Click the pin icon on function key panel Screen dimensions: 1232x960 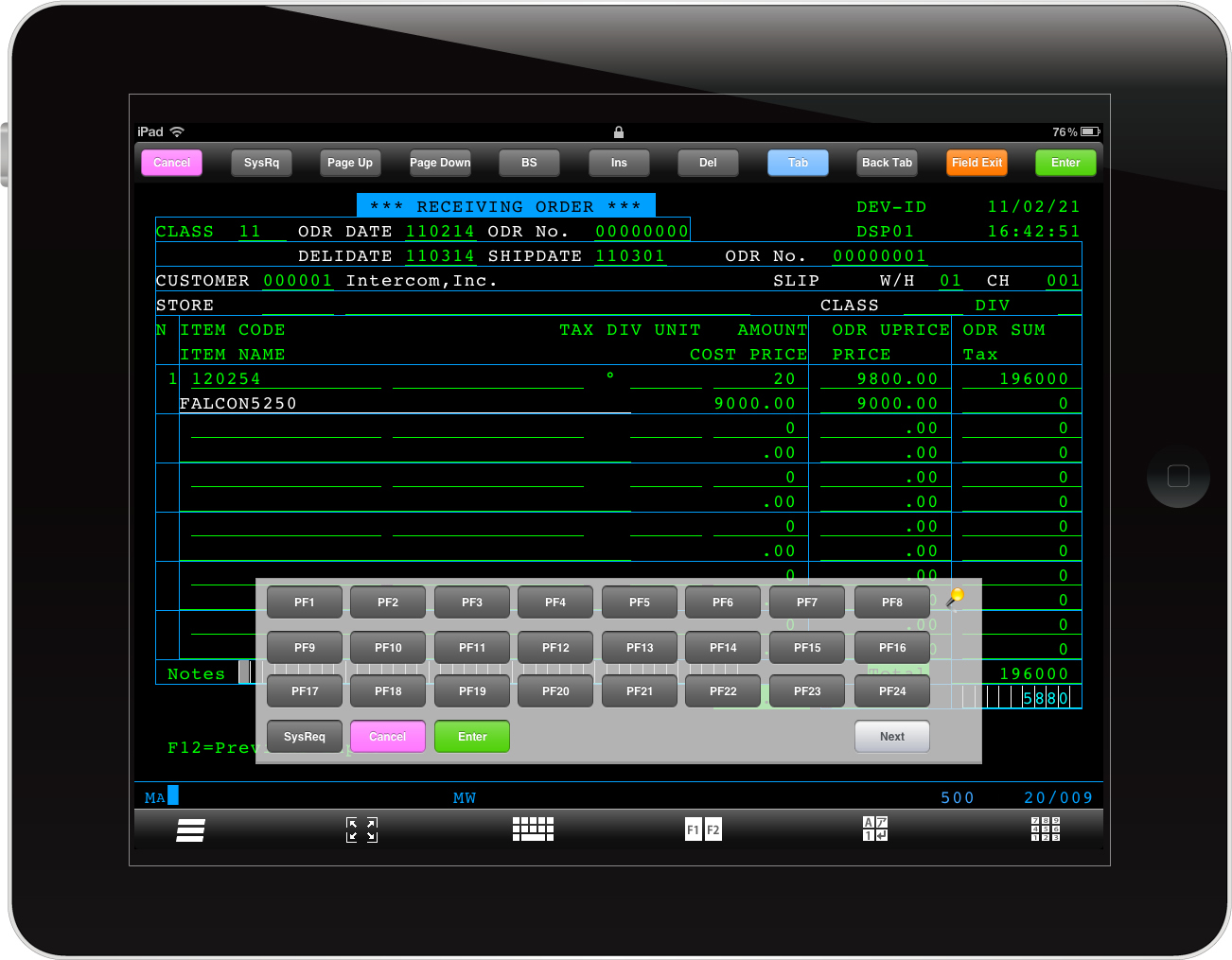click(x=956, y=596)
